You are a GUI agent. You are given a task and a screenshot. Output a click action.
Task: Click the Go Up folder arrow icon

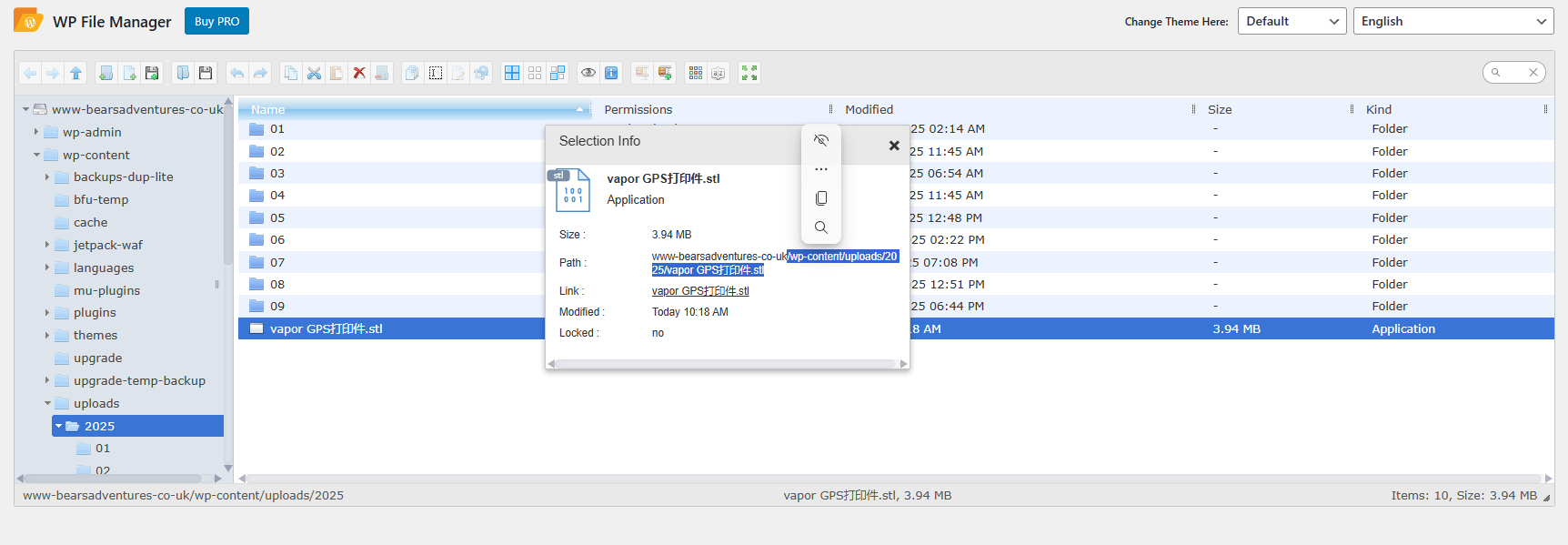[76, 73]
